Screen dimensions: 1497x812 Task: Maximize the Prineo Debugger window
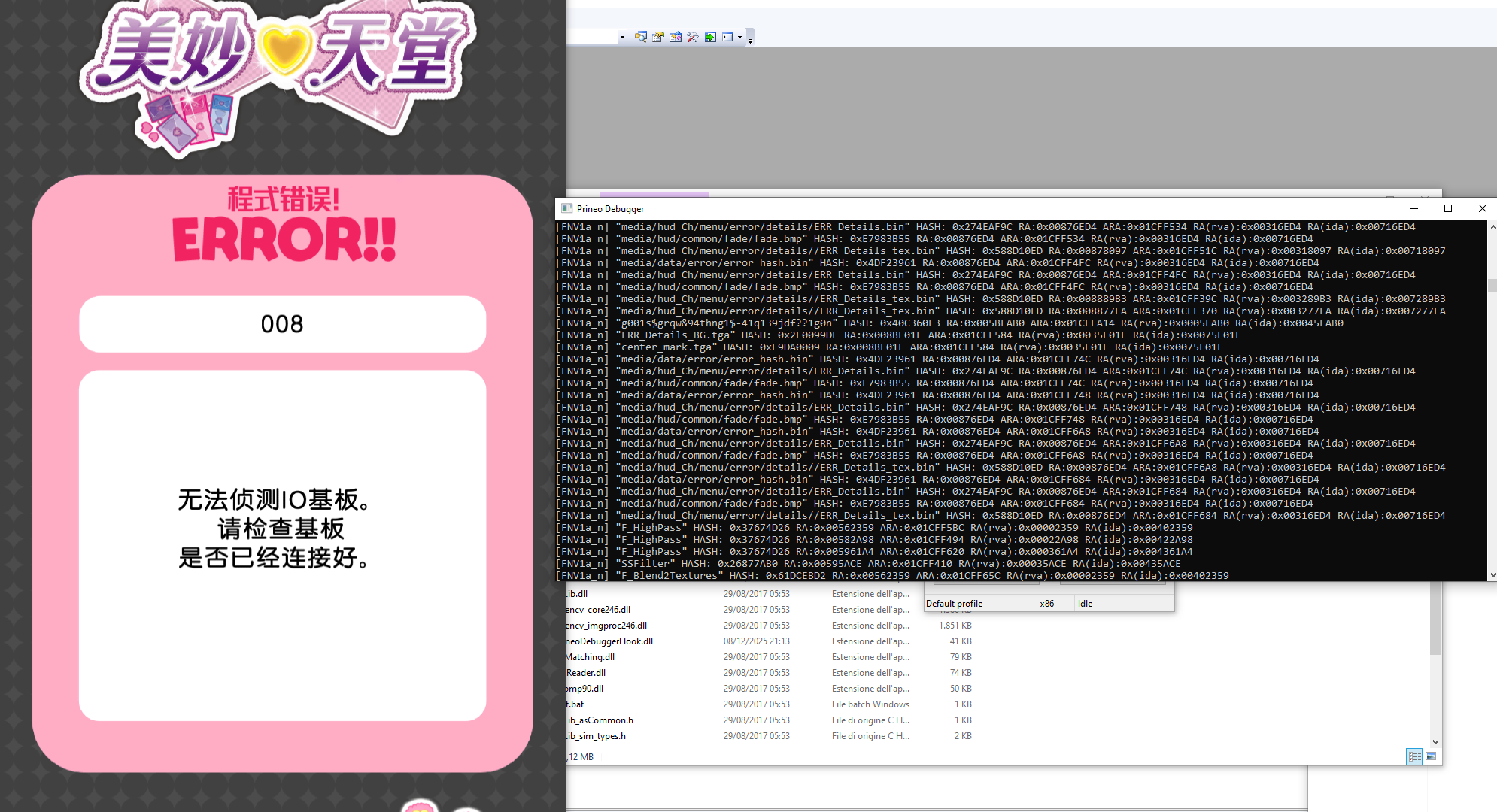coord(1448,208)
